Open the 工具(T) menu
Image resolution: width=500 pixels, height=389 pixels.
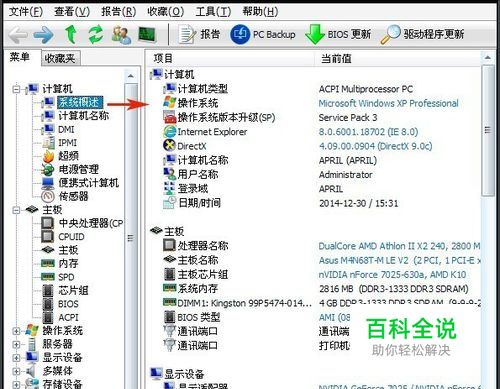(213, 12)
